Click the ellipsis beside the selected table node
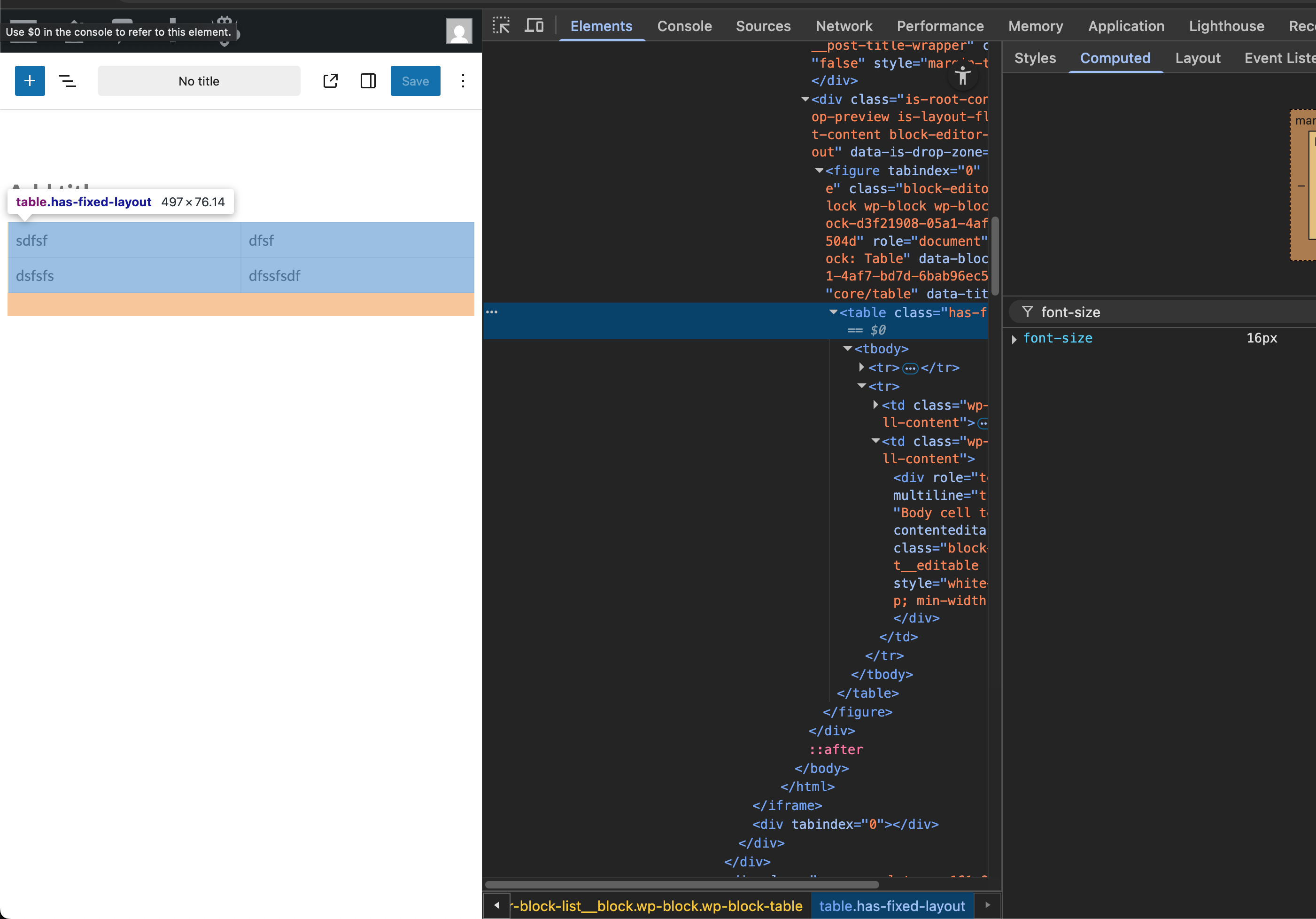The height and width of the screenshot is (919, 1316). tap(492, 312)
